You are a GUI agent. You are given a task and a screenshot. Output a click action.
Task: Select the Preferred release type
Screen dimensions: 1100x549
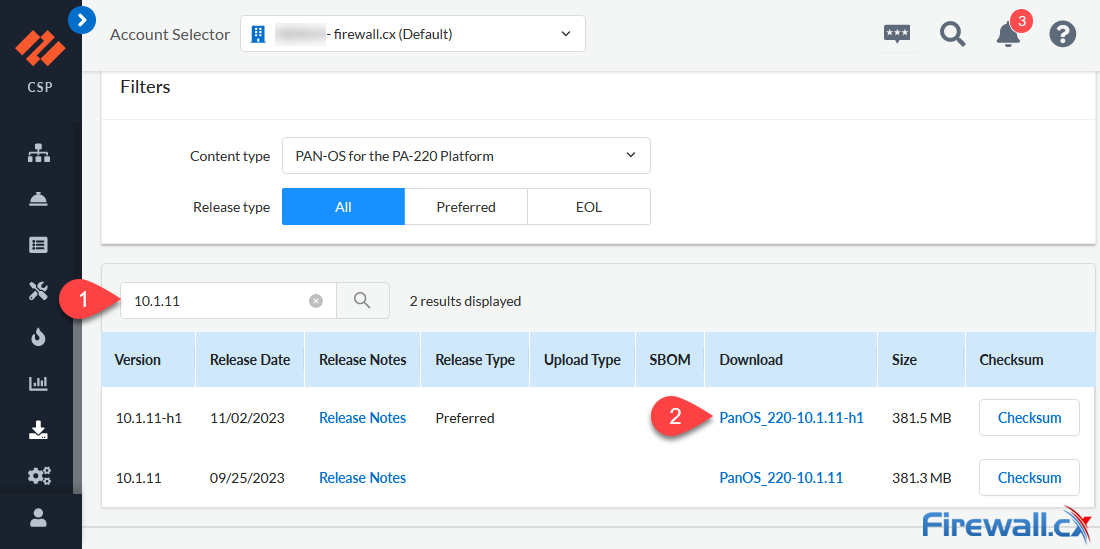(466, 207)
